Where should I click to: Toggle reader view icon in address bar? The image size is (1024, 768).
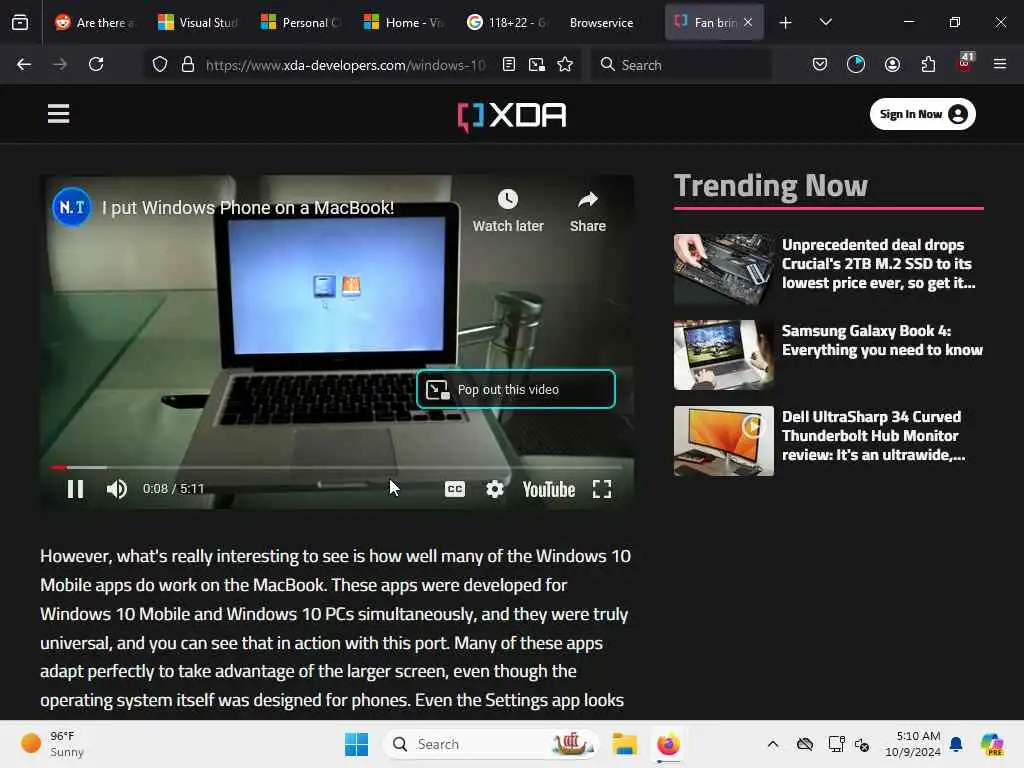(x=509, y=64)
